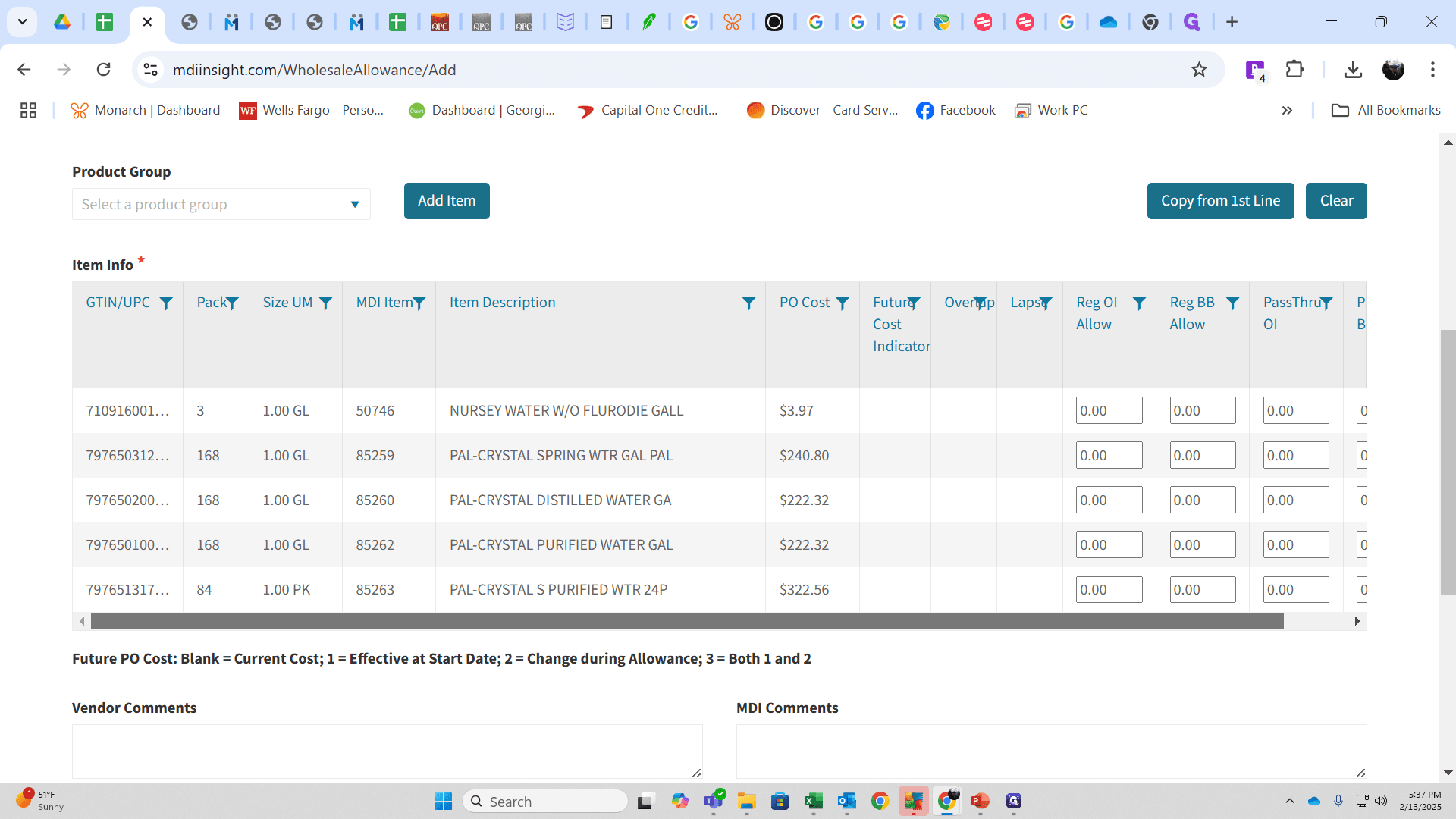Bookmark this page with star icon

coord(1199,70)
